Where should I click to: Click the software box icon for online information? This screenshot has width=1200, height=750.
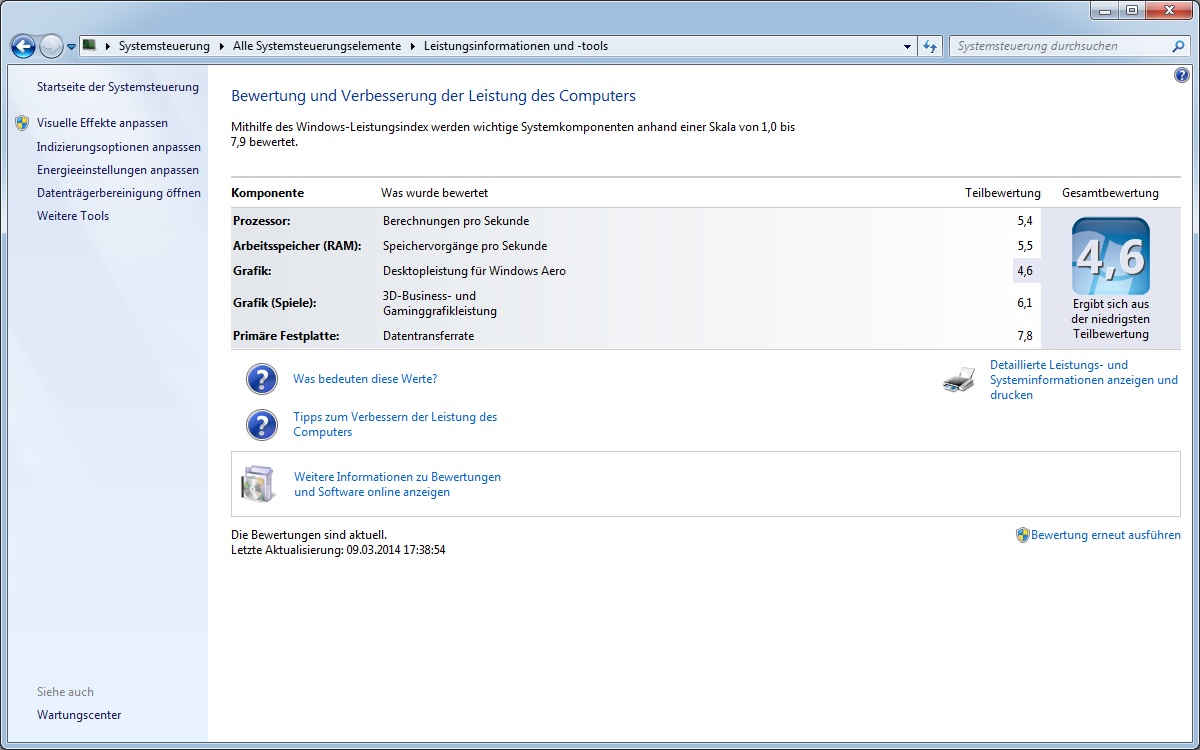tap(257, 484)
